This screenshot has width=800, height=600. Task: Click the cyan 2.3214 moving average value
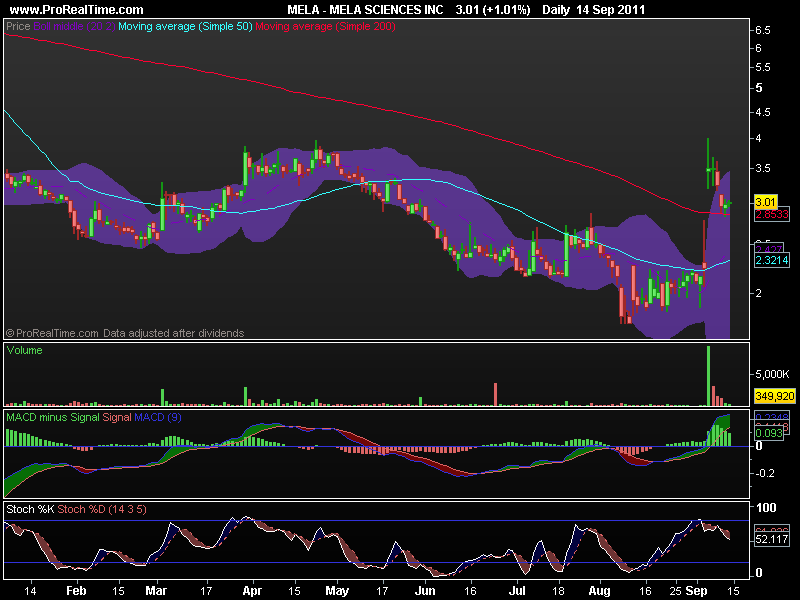771,260
